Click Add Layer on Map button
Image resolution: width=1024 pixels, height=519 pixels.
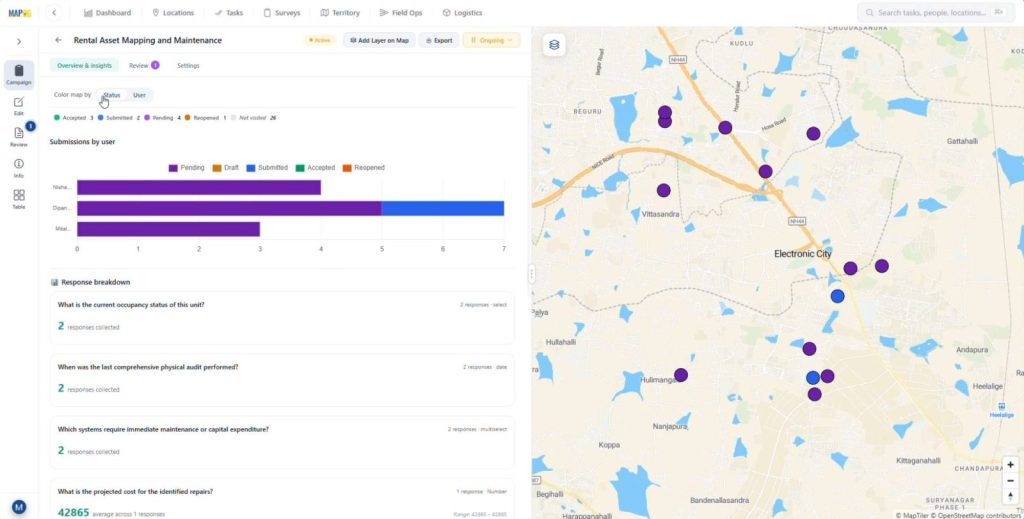pos(379,40)
